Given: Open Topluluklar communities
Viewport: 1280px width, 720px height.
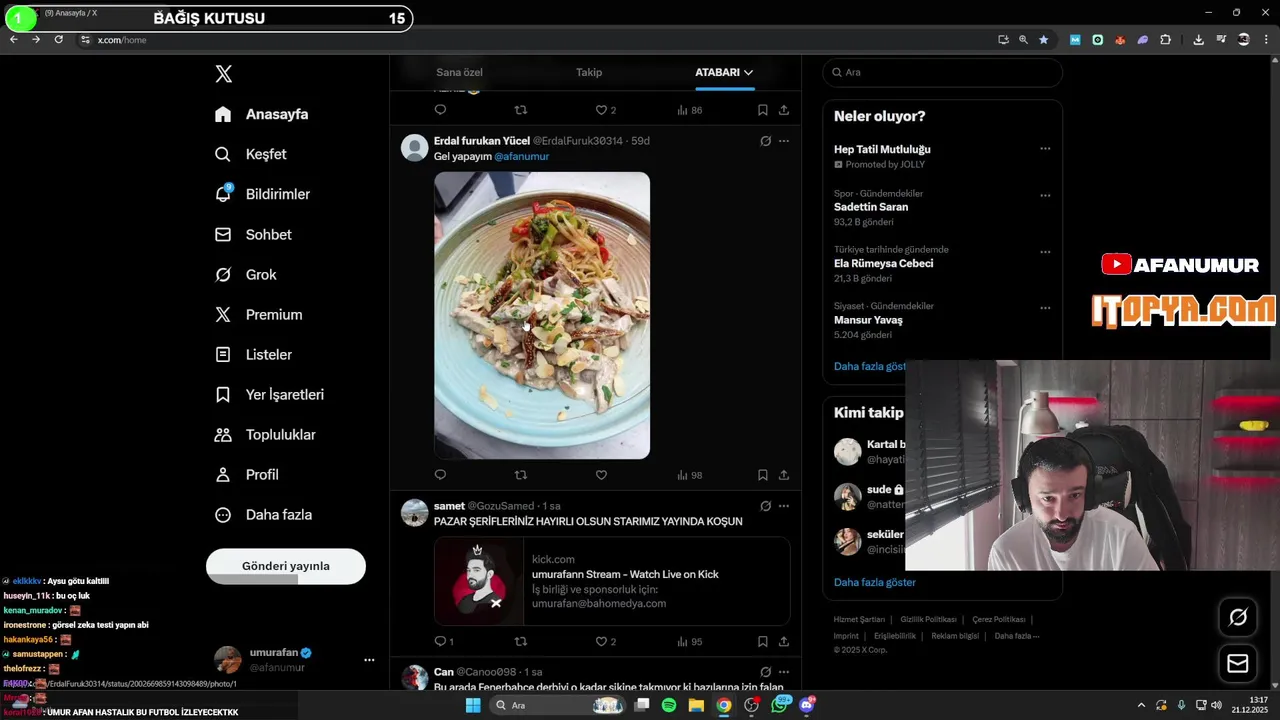Looking at the screenshot, I should point(265,434).
